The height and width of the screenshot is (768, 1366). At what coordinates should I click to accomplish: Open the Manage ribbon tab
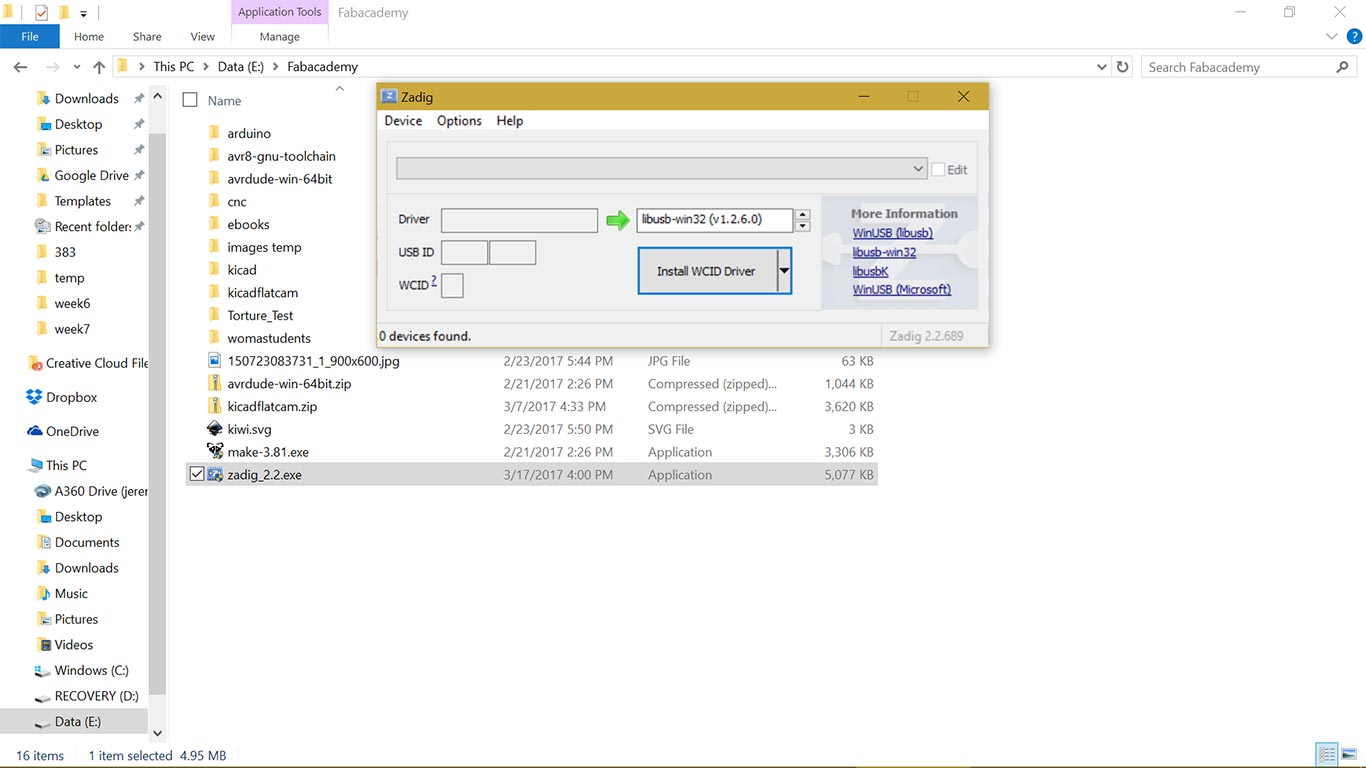(x=280, y=37)
